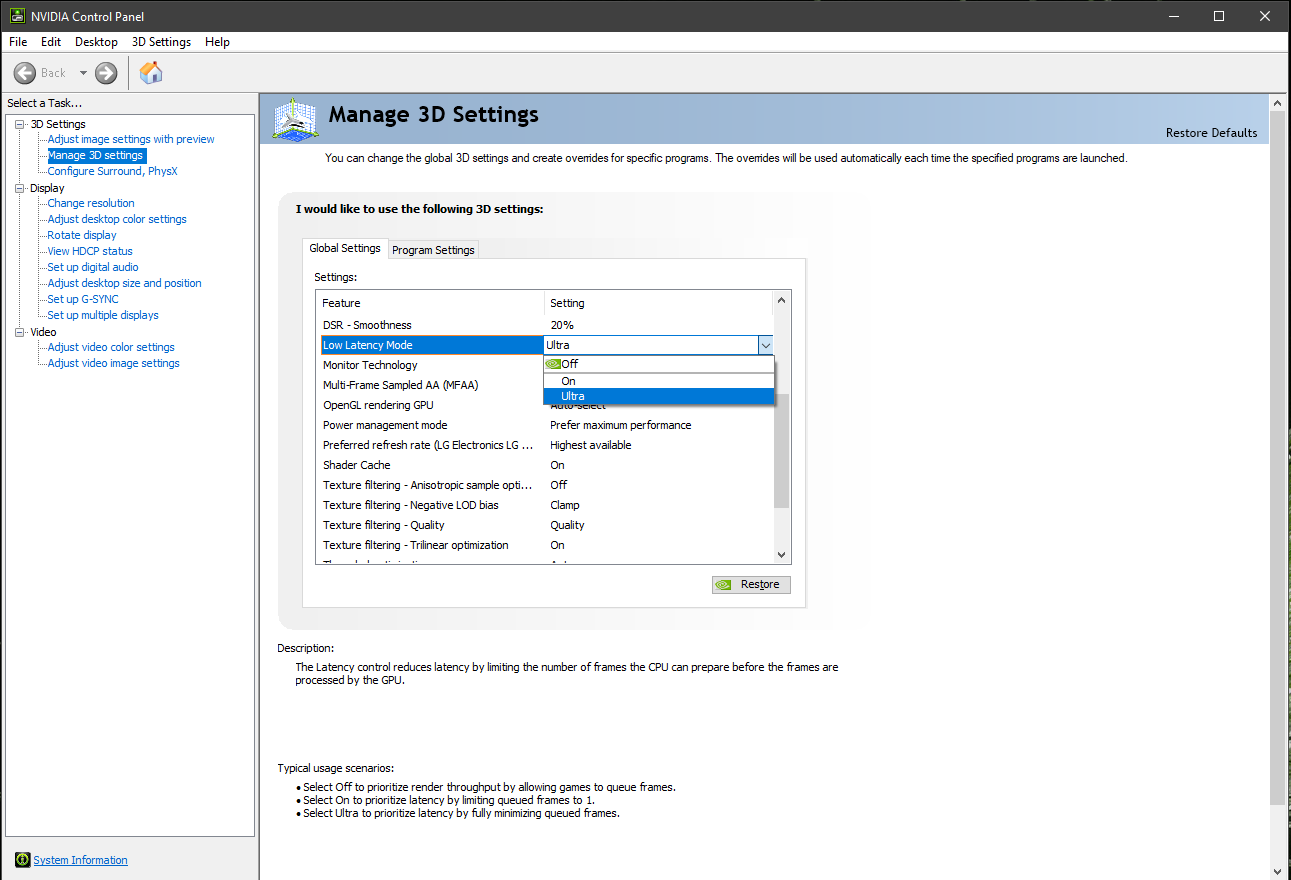Pick Ultra in the Low Latency list
This screenshot has width=1291, height=880.
[572, 396]
